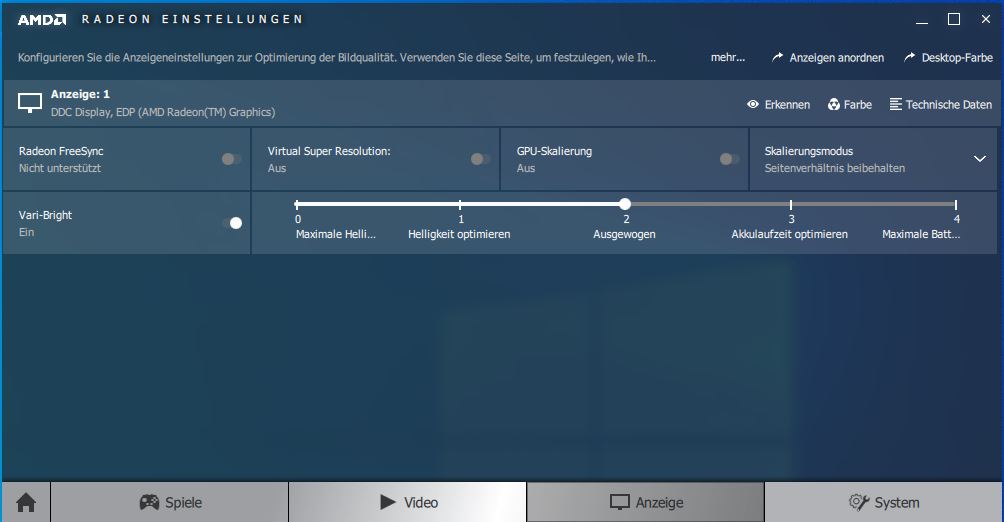Enable Virtual Super Resolution switch
The height and width of the screenshot is (522, 1004).
[480, 159]
